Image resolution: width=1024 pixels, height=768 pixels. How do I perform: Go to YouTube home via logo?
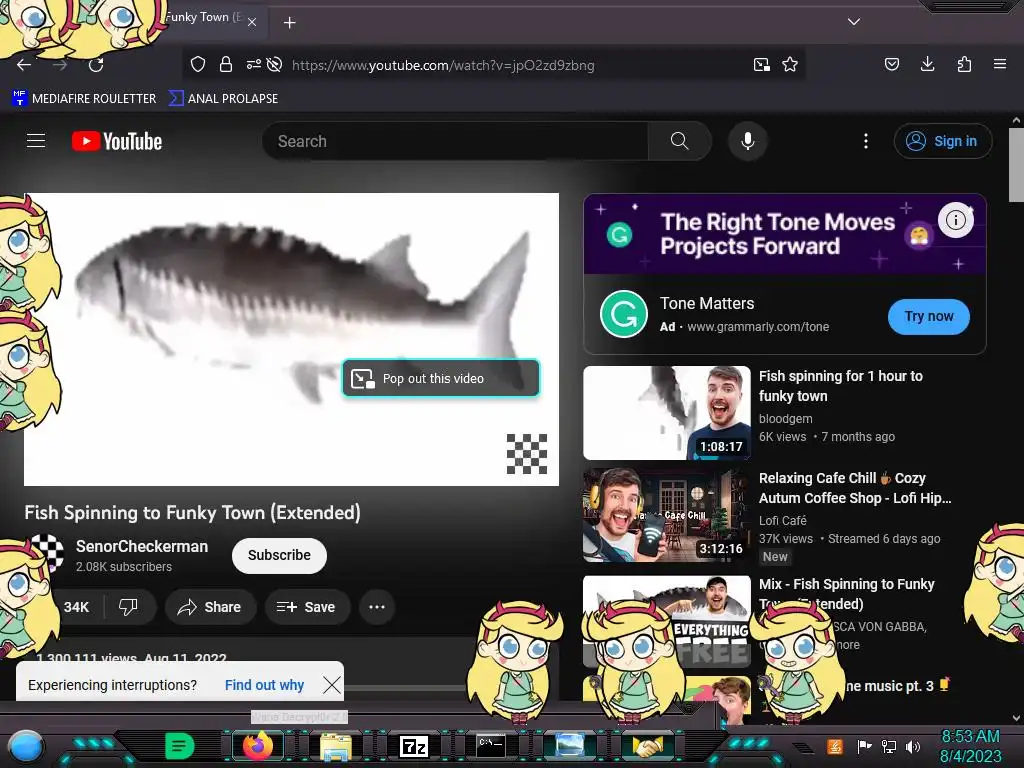click(x=117, y=141)
